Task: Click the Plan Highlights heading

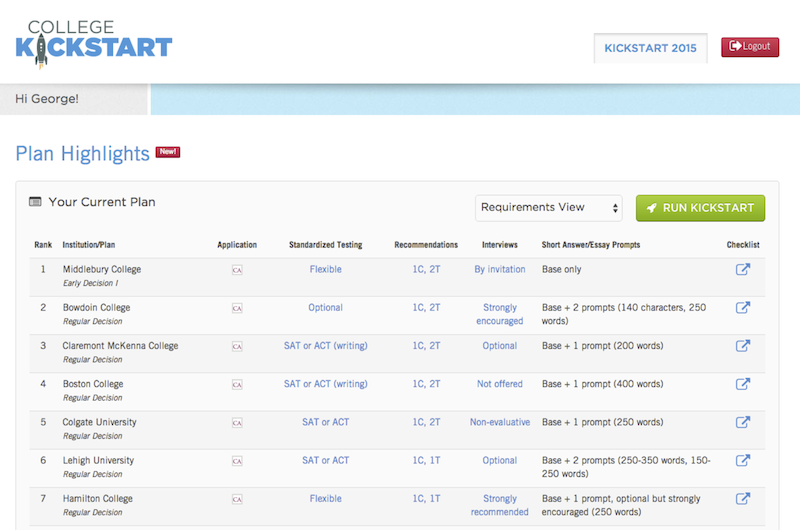Action: (x=83, y=154)
